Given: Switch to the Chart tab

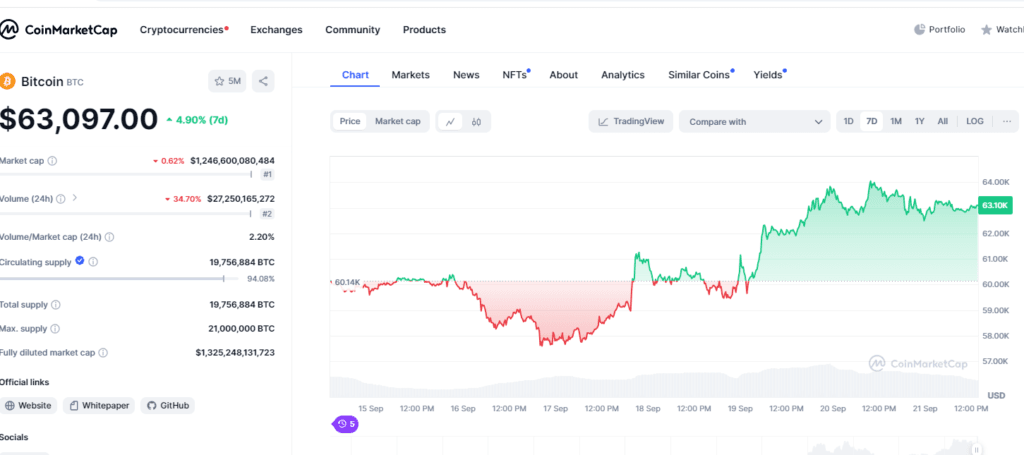Looking at the screenshot, I should pyautogui.click(x=355, y=75).
